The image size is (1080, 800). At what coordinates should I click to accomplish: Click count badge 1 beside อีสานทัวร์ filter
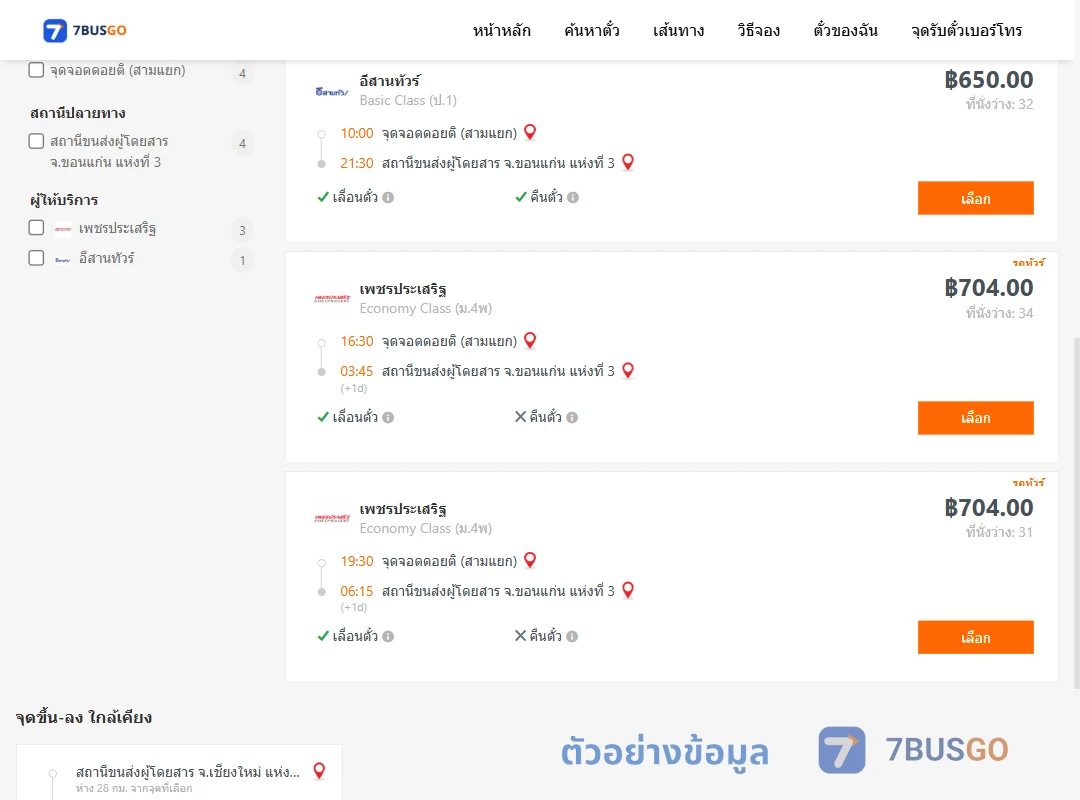coord(242,260)
